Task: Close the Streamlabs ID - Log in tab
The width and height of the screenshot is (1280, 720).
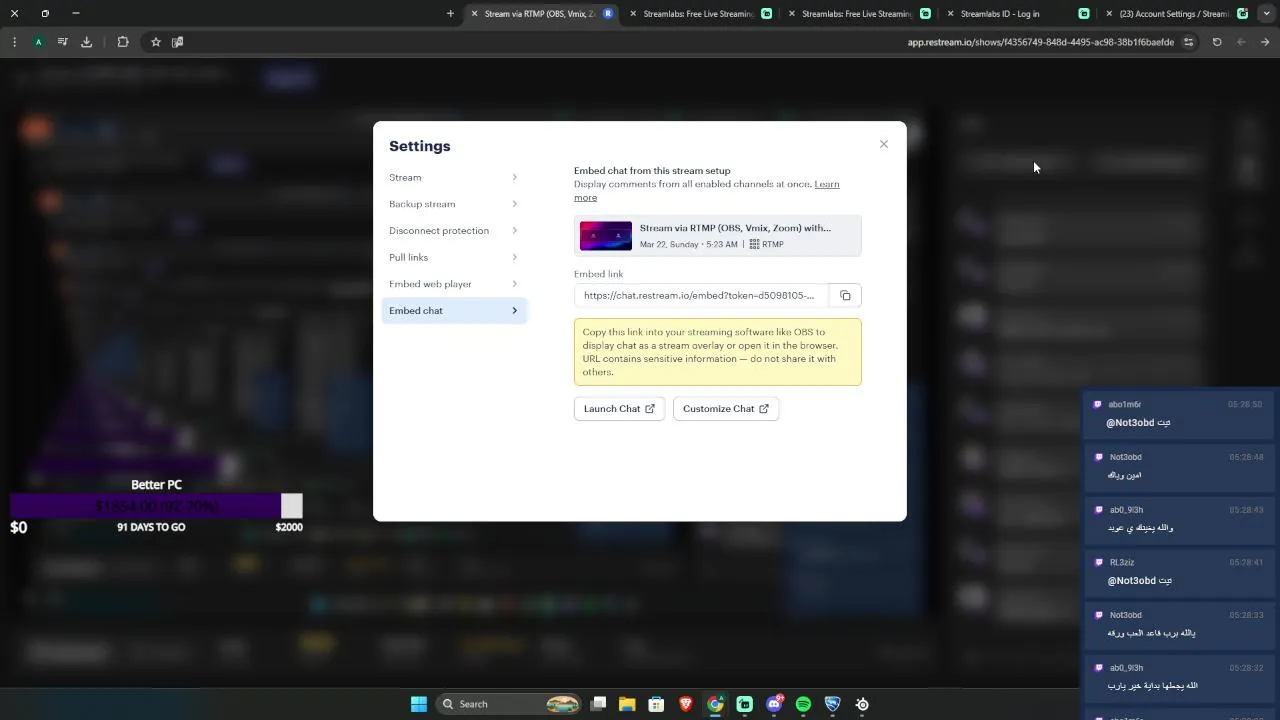Action: pos(950,14)
